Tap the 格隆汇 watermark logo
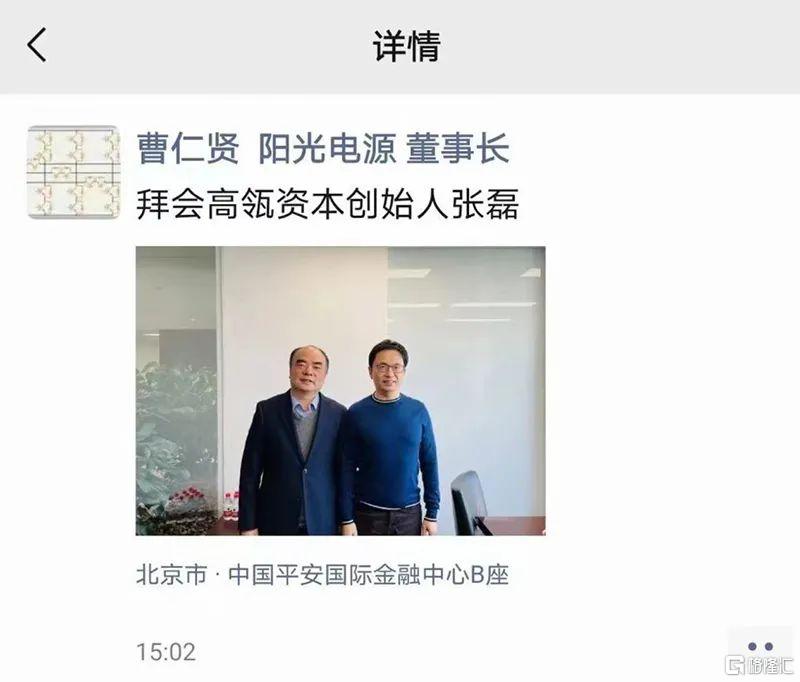800x682 pixels. (x=759, y=666)
